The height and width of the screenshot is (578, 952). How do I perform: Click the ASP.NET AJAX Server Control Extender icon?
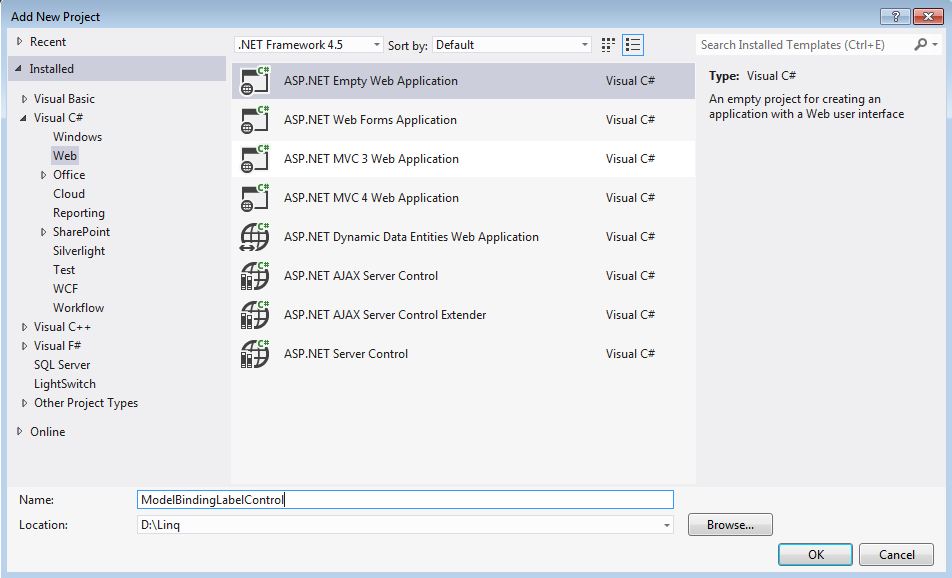pyautogui.click(x=252, y=315)
